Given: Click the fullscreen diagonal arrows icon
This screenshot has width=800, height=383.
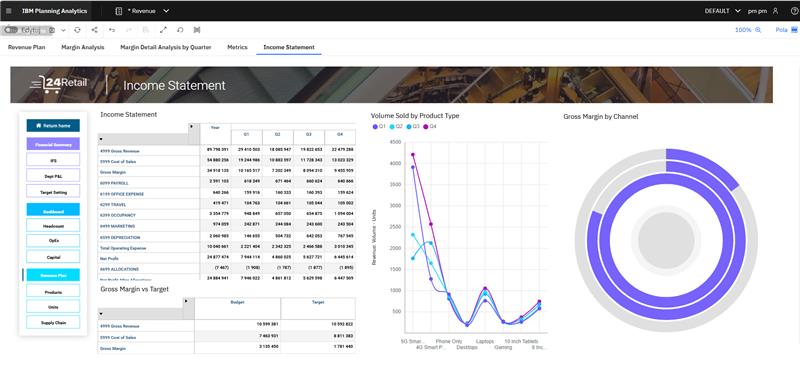Looking at the screenshot, I should tap(163, 30).
